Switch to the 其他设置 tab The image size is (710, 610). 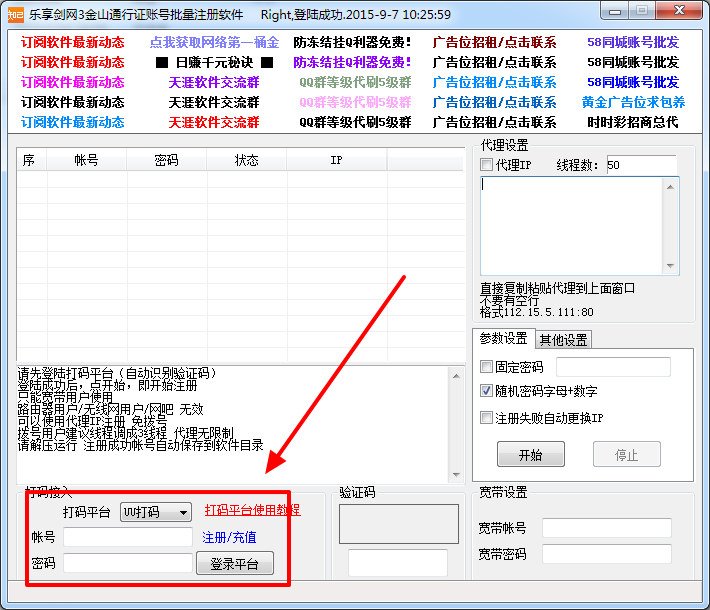[x=563, y=340]
